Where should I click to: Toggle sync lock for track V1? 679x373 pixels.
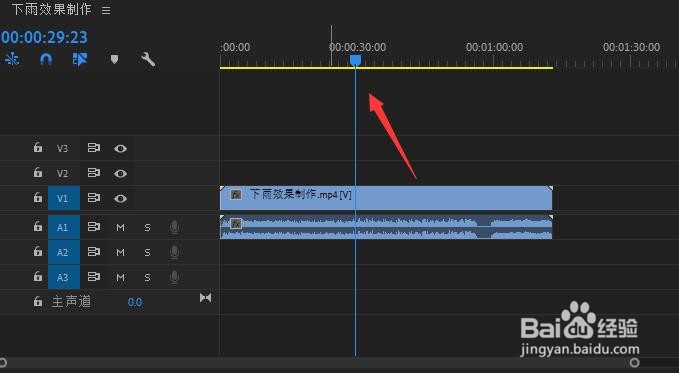click(94, 198)
